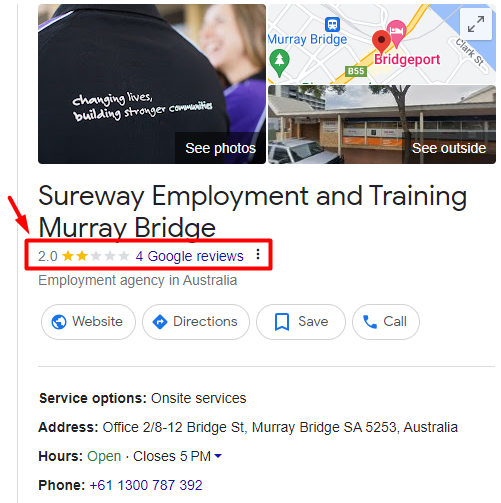
Task: Open the three-dot options beside reviews
Action: pyautogui.click(x=258, y=255)
